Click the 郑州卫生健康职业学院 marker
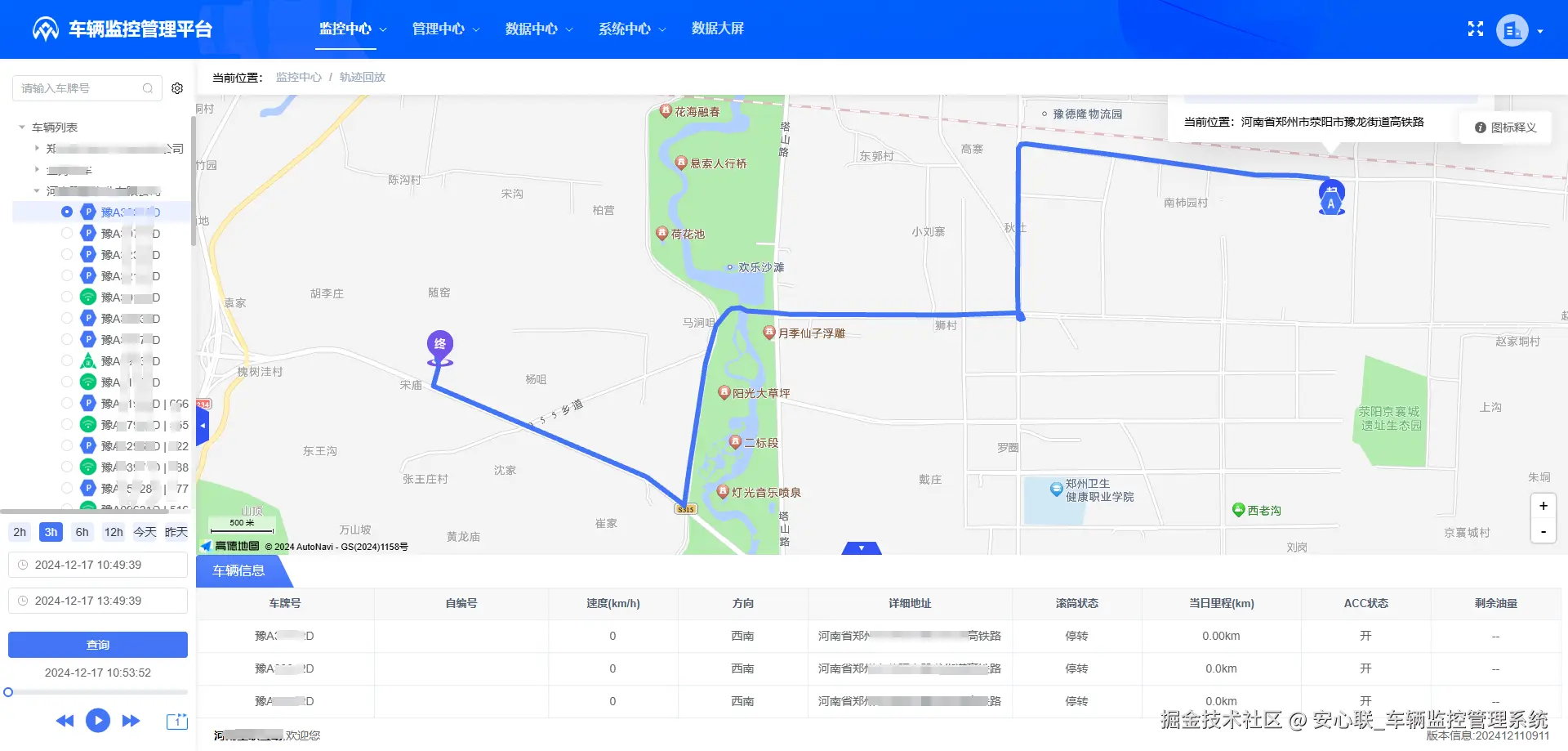1568x751 pixels. pos(1056,489)
